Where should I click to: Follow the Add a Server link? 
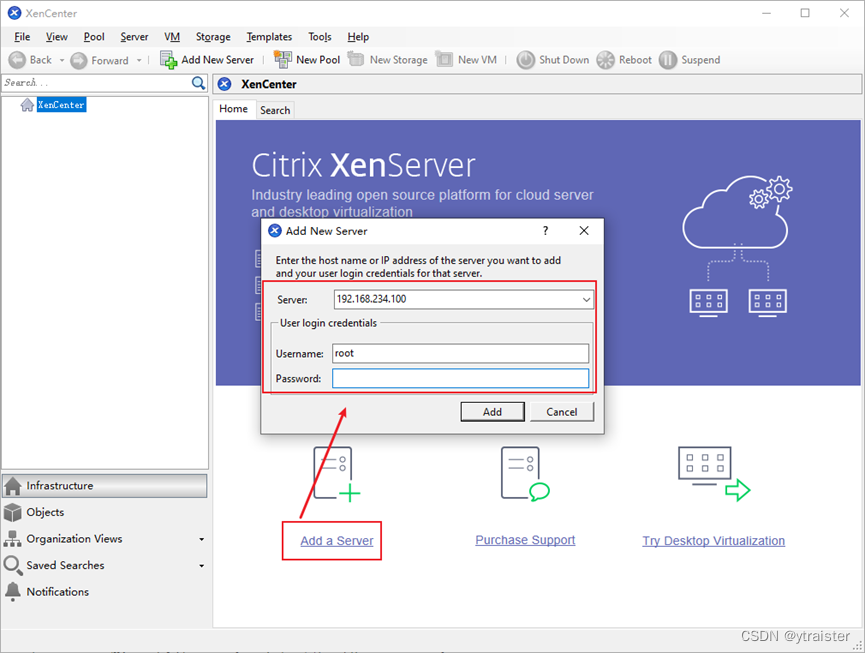337,541
